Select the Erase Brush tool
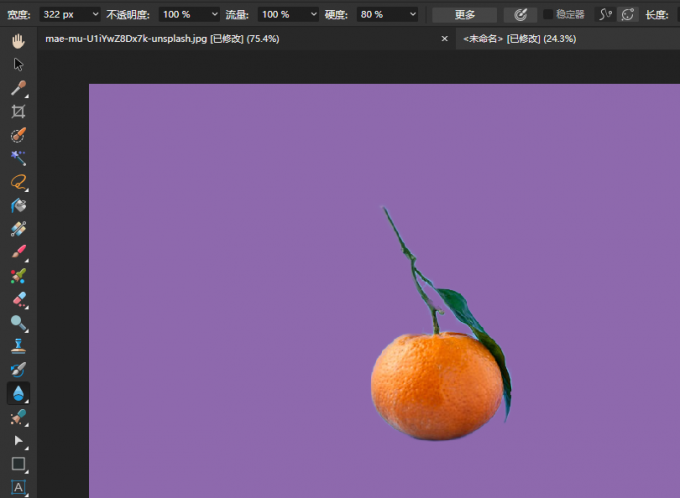The image size is (680, 498). (18, 299)
